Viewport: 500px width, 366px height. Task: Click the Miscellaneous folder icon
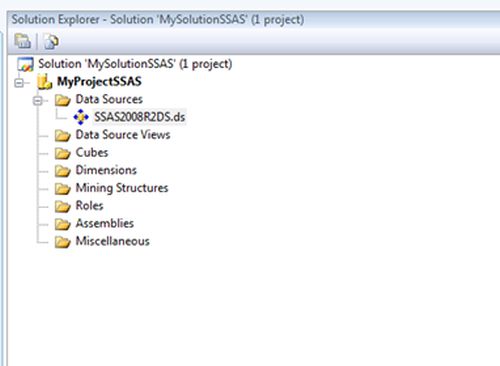(63, 242)
